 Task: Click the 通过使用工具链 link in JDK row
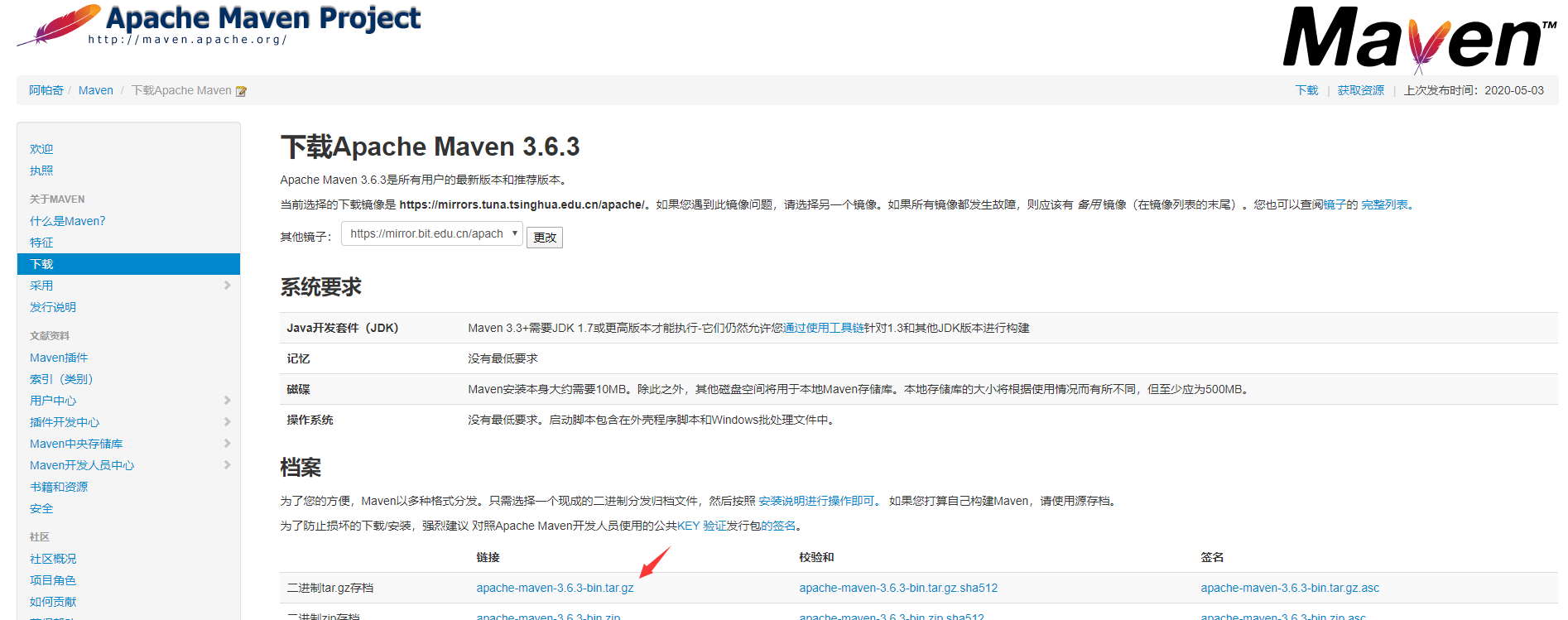coord(824,328)
